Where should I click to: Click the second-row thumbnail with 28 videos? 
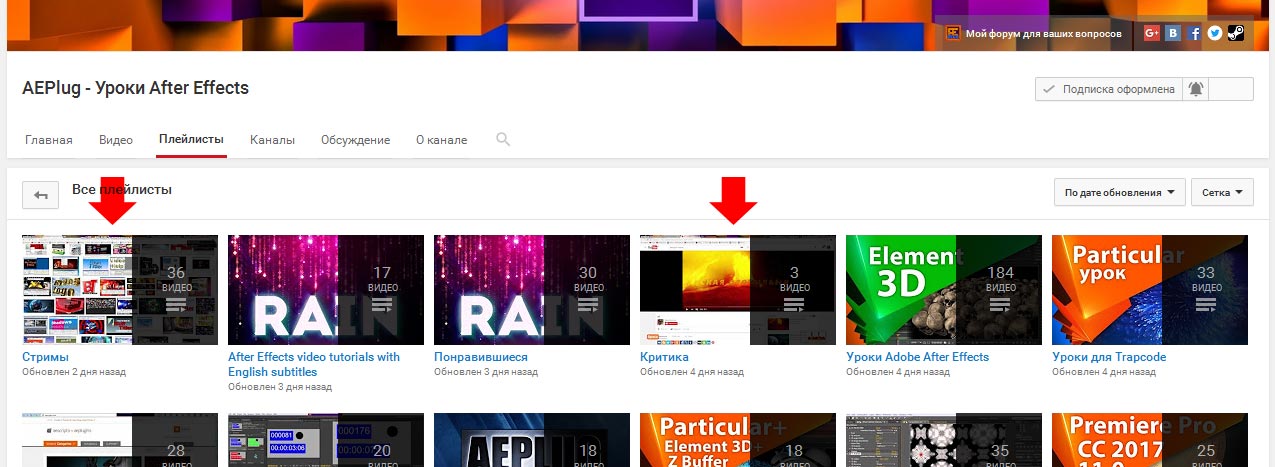click(120, 440)
